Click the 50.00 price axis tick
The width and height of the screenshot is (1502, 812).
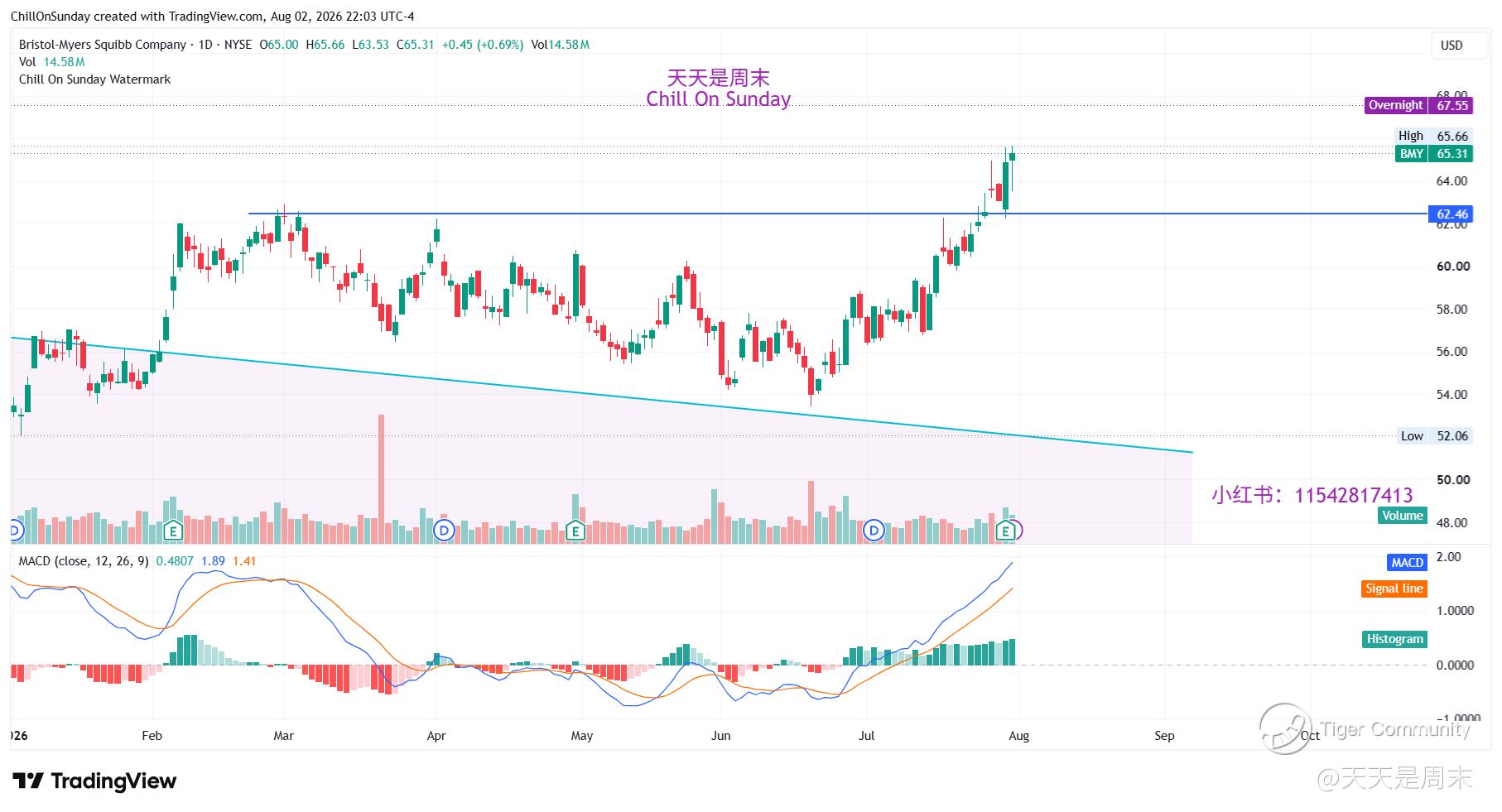point(1453,480)
